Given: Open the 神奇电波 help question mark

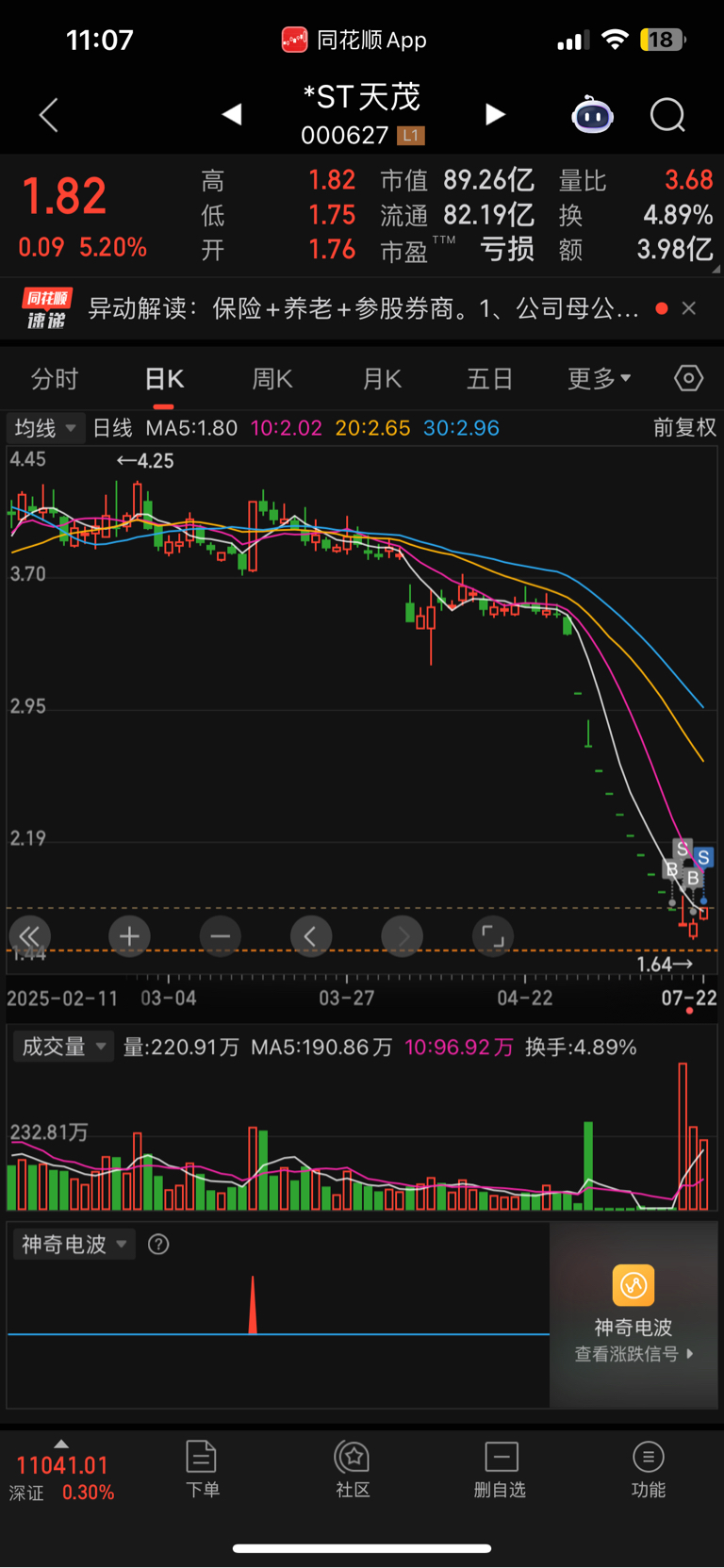Looking at the screenshot, I should pyautogui.click(x=158, y=1245).
